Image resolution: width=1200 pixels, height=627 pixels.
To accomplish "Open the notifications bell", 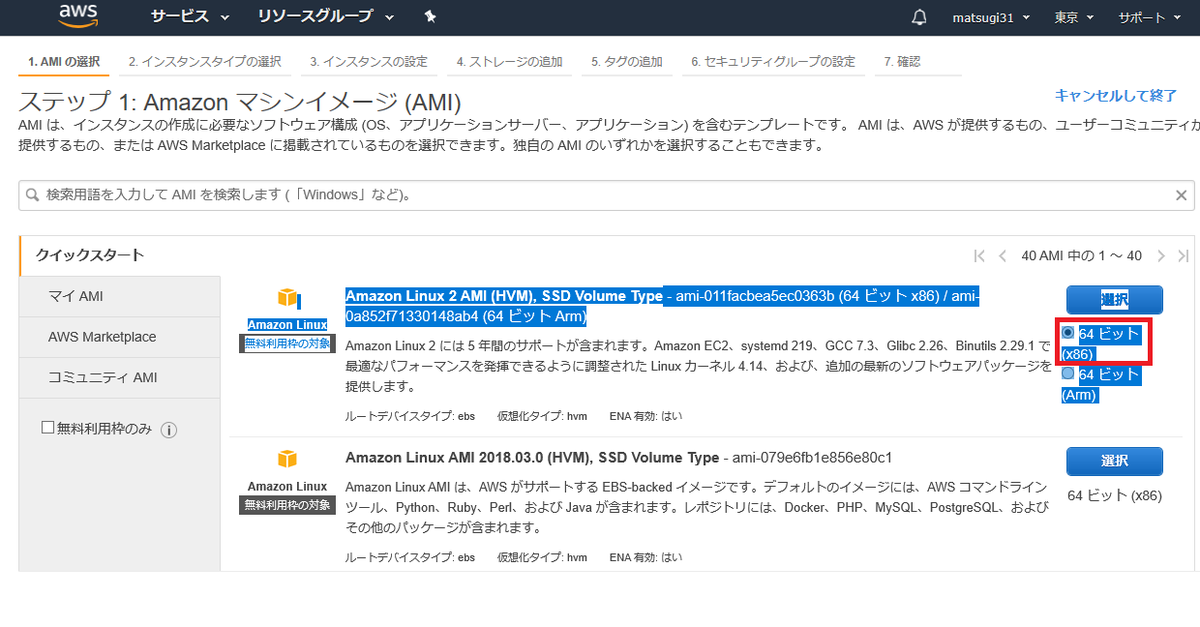I will (919, 17).
